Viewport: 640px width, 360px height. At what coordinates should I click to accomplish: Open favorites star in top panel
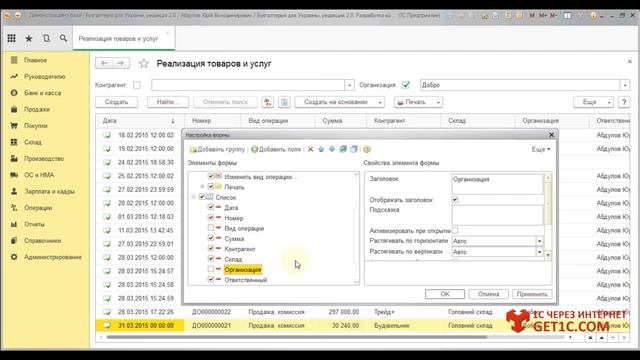click(29, 38)
